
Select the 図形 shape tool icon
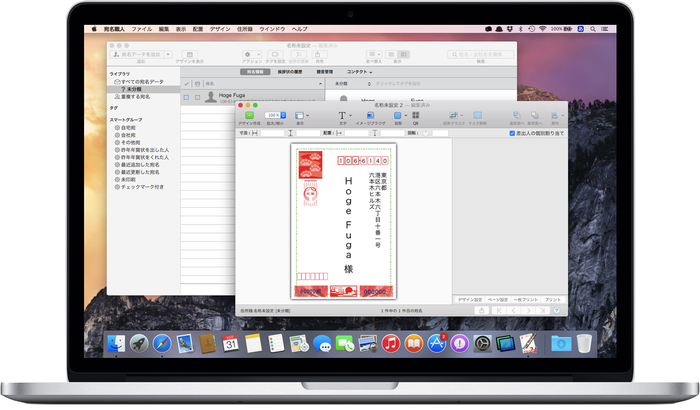397,115
